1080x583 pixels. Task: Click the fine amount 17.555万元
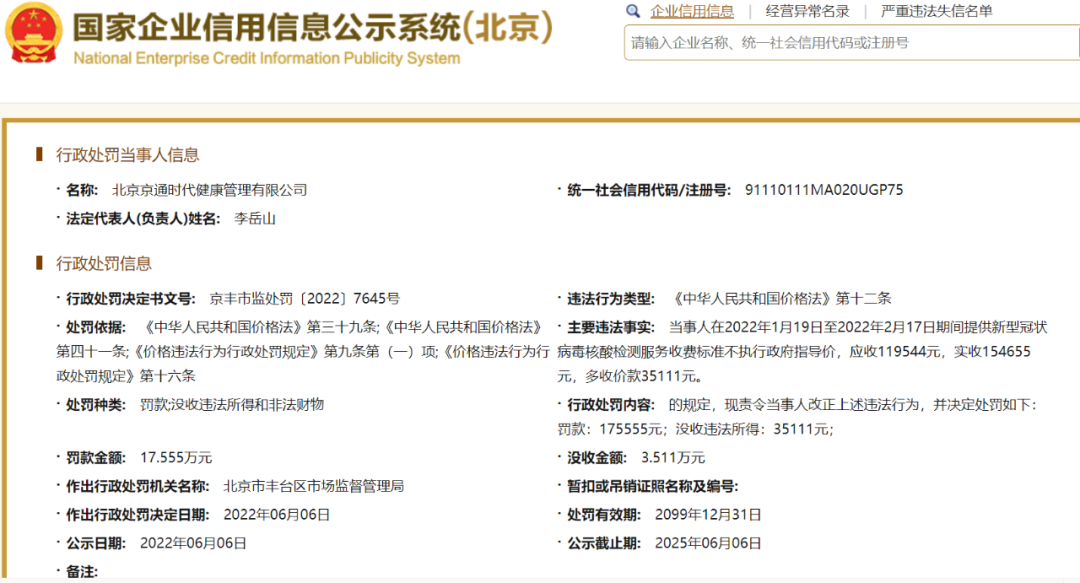point(176,458)
